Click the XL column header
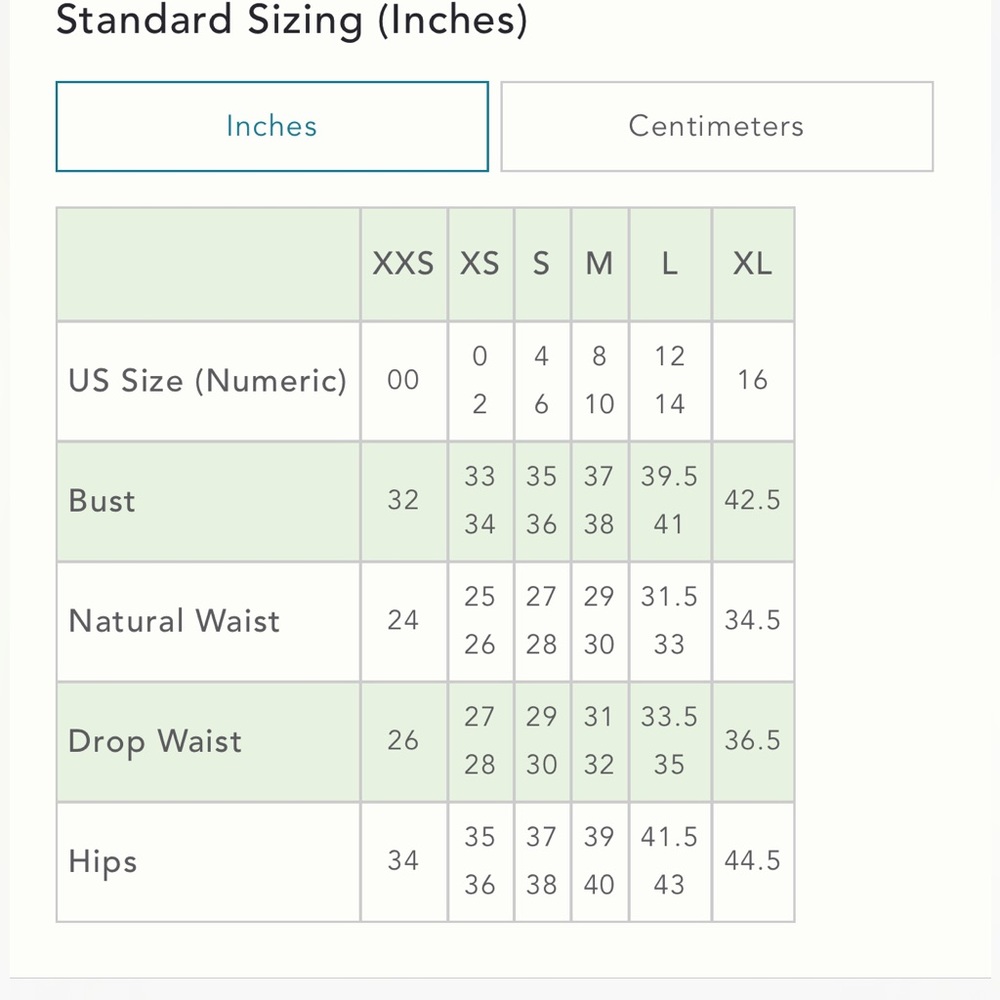 pos(752,264)
